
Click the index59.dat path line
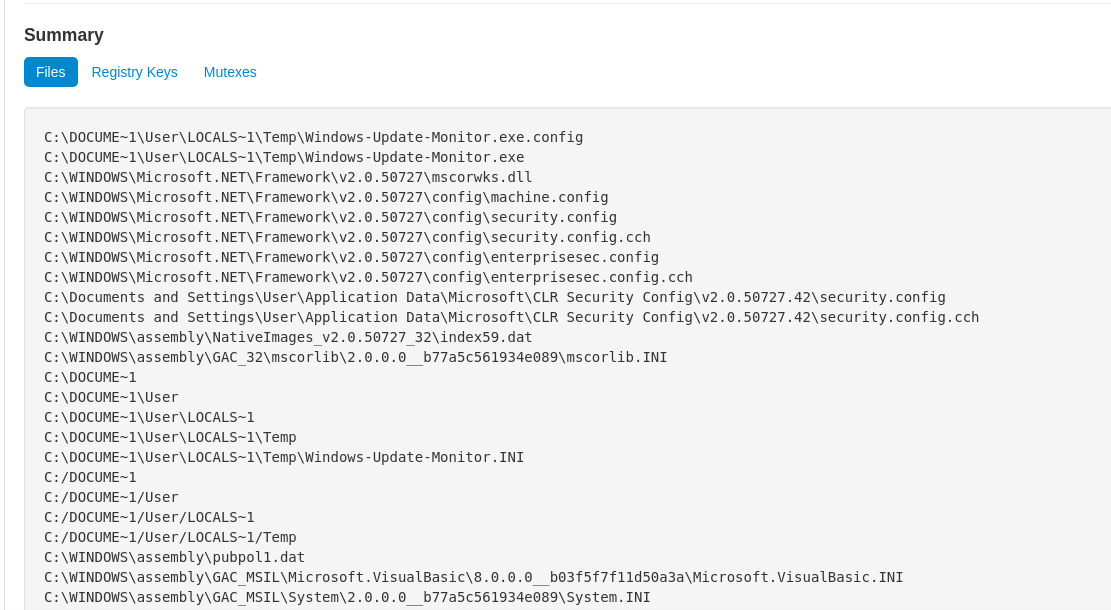point(288,337)
